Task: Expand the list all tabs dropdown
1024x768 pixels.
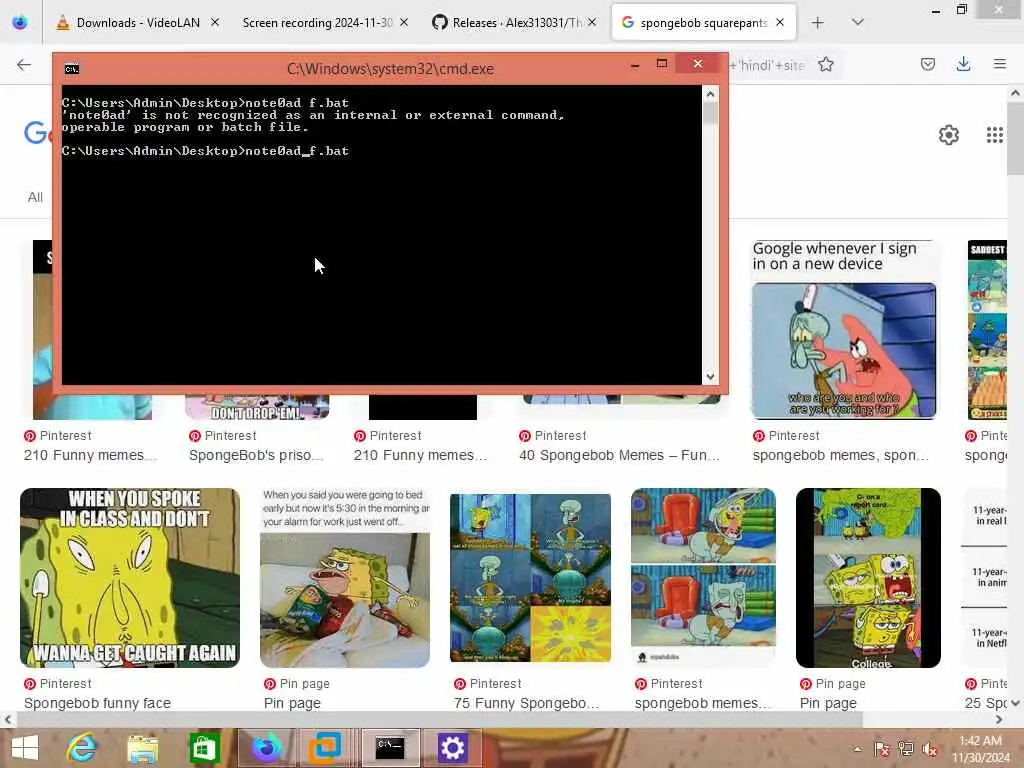Action: [x=858, y=23]
